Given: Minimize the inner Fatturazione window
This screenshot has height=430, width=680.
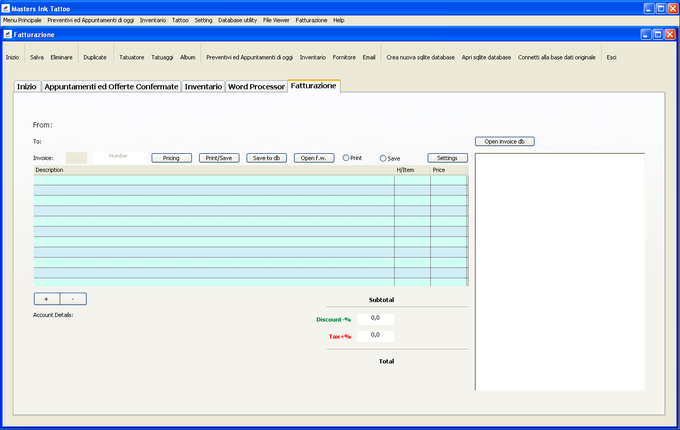Looking at the screenshot, I should (646, 35).
